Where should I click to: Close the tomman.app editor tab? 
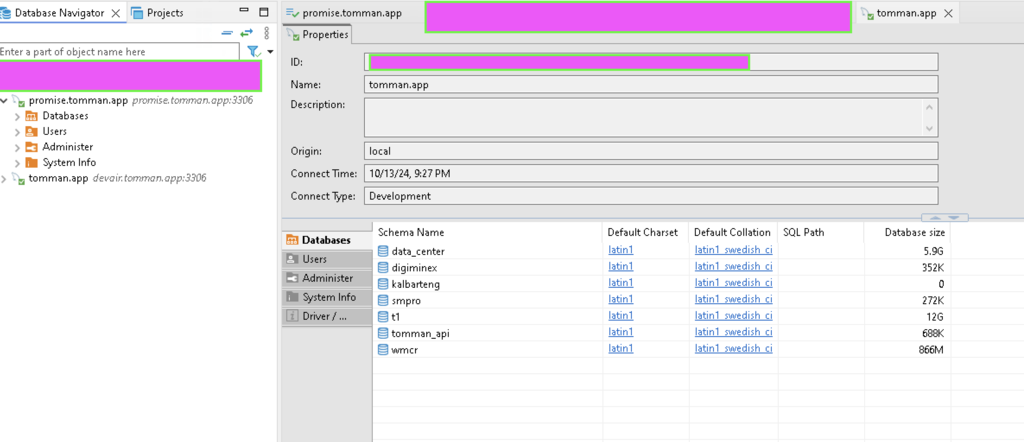[x=947, y=13]
